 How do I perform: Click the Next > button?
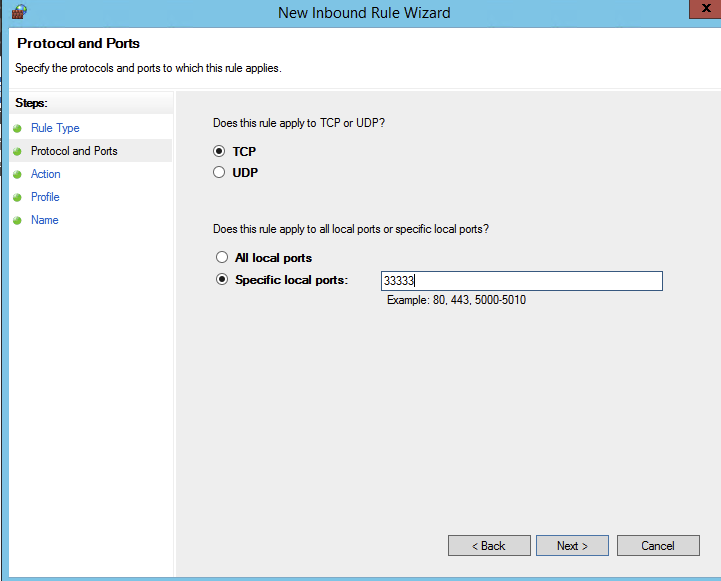click(x=572, y=545)
